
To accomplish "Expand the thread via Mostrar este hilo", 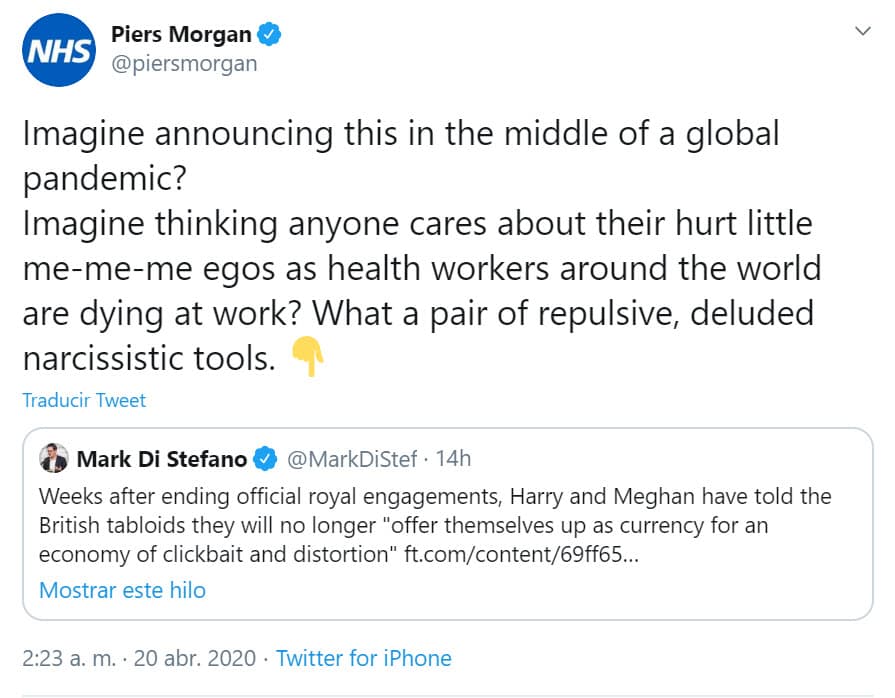I will [122, 590].
